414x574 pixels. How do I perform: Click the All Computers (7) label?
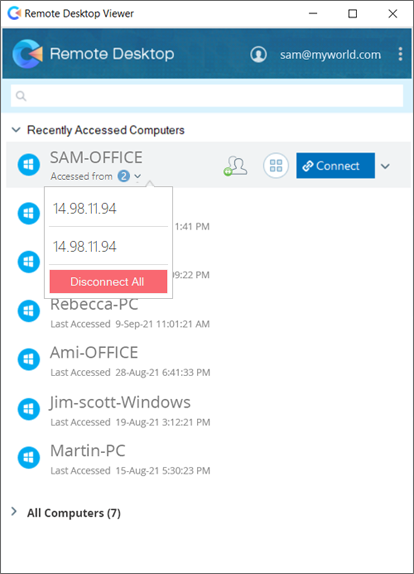pos(74,513)
